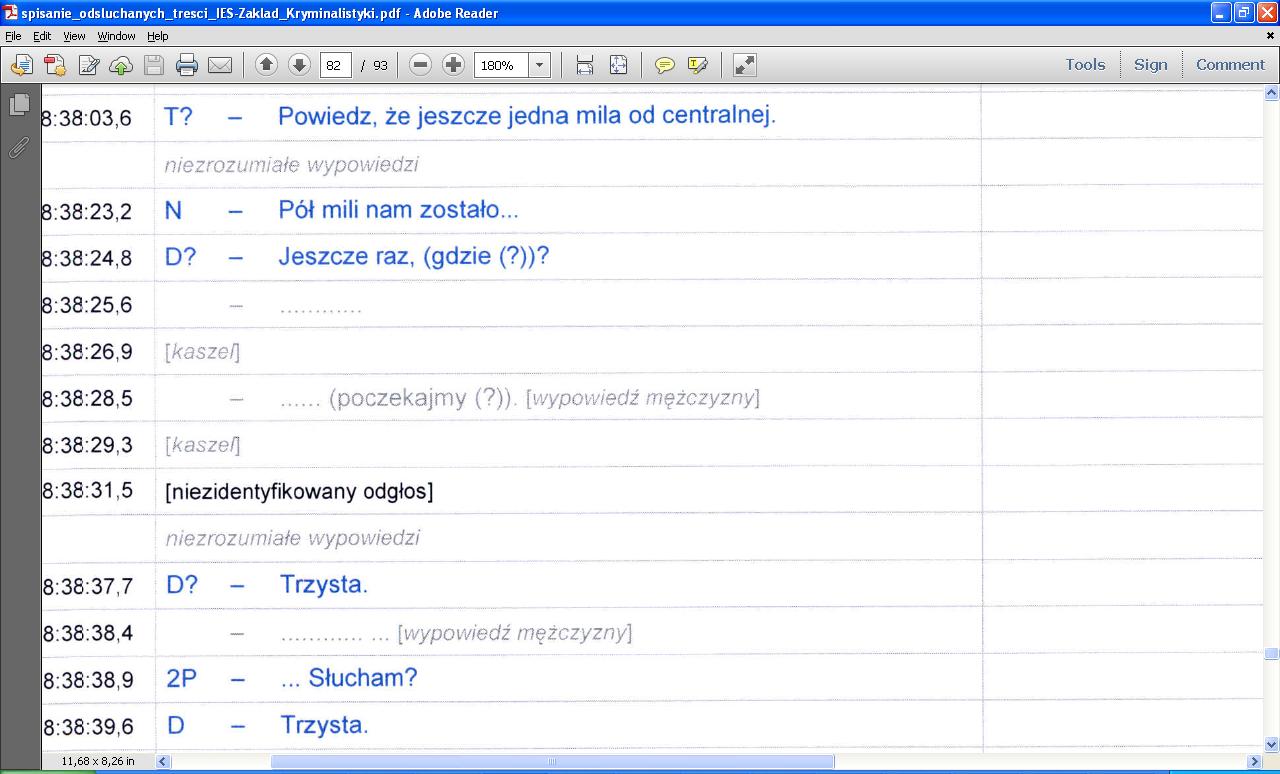
Task: Open the page thumbnails panel
Action: (19, 105)
